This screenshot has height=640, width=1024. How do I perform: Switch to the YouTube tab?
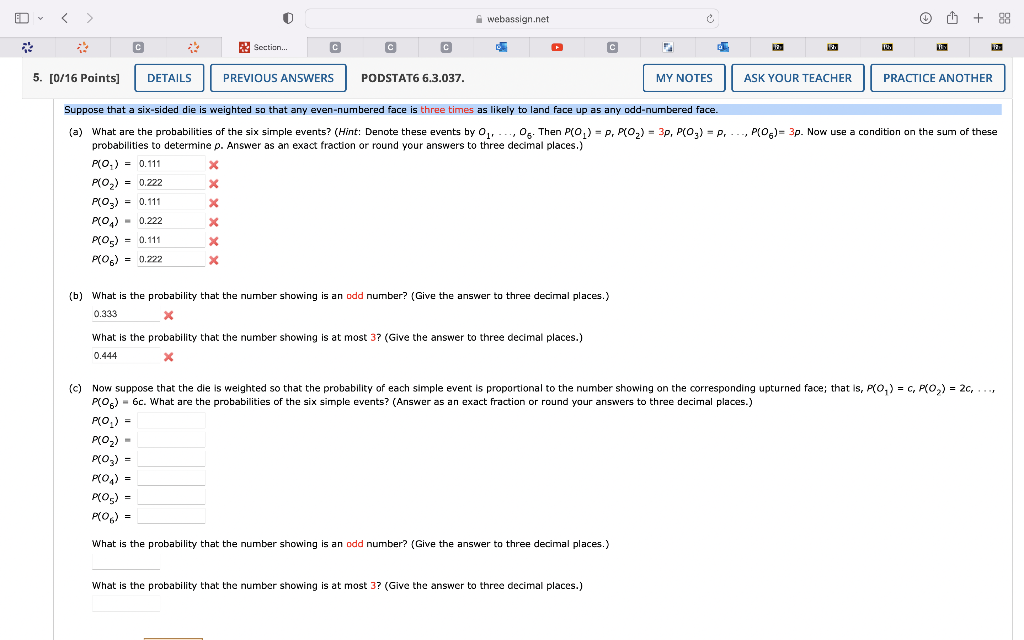557,47
